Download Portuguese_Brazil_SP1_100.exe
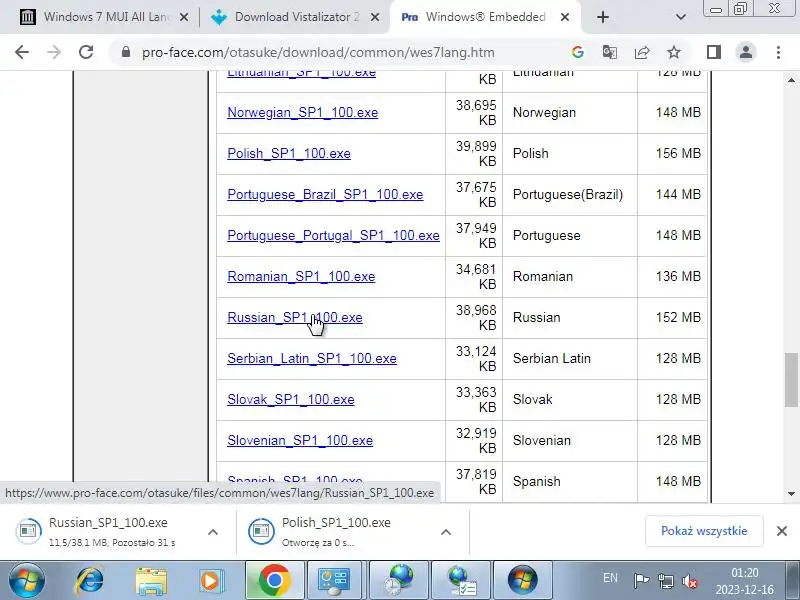The height and width of the screenshot is (600, 800). 325,194
